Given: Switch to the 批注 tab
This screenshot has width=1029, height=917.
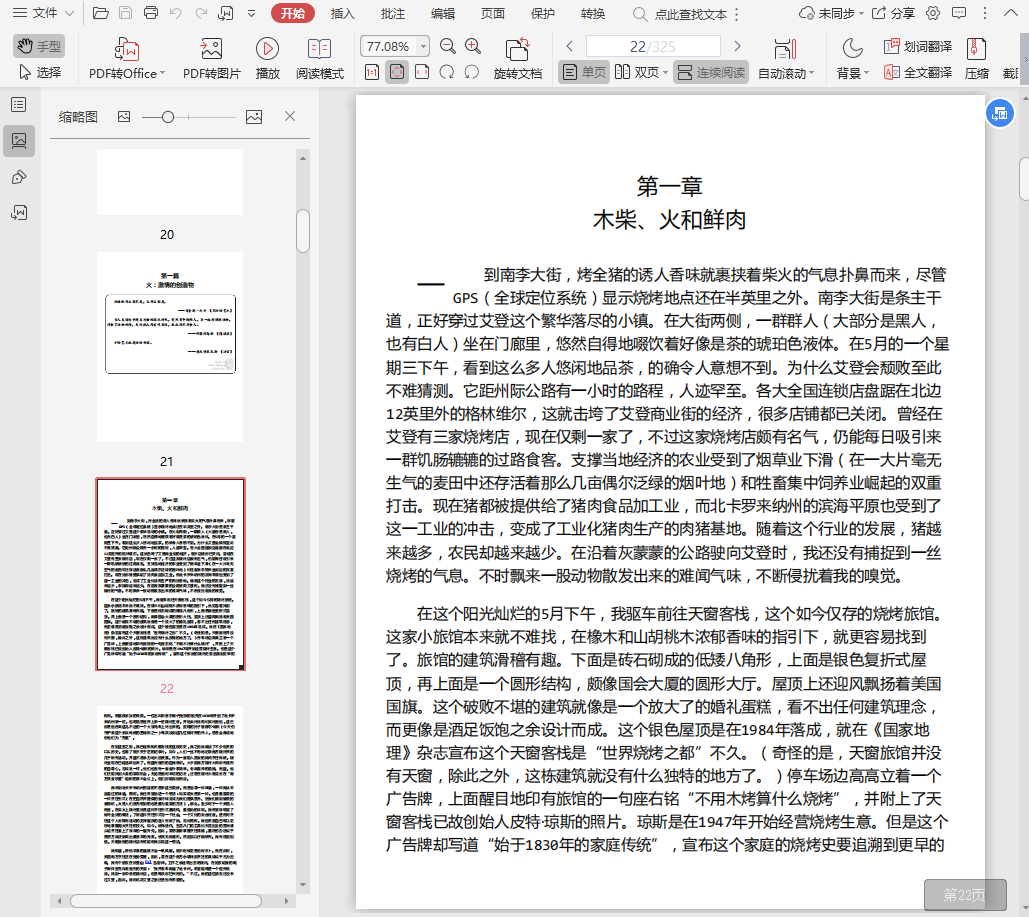Looking at the screenshot, I should coord(393,13).
